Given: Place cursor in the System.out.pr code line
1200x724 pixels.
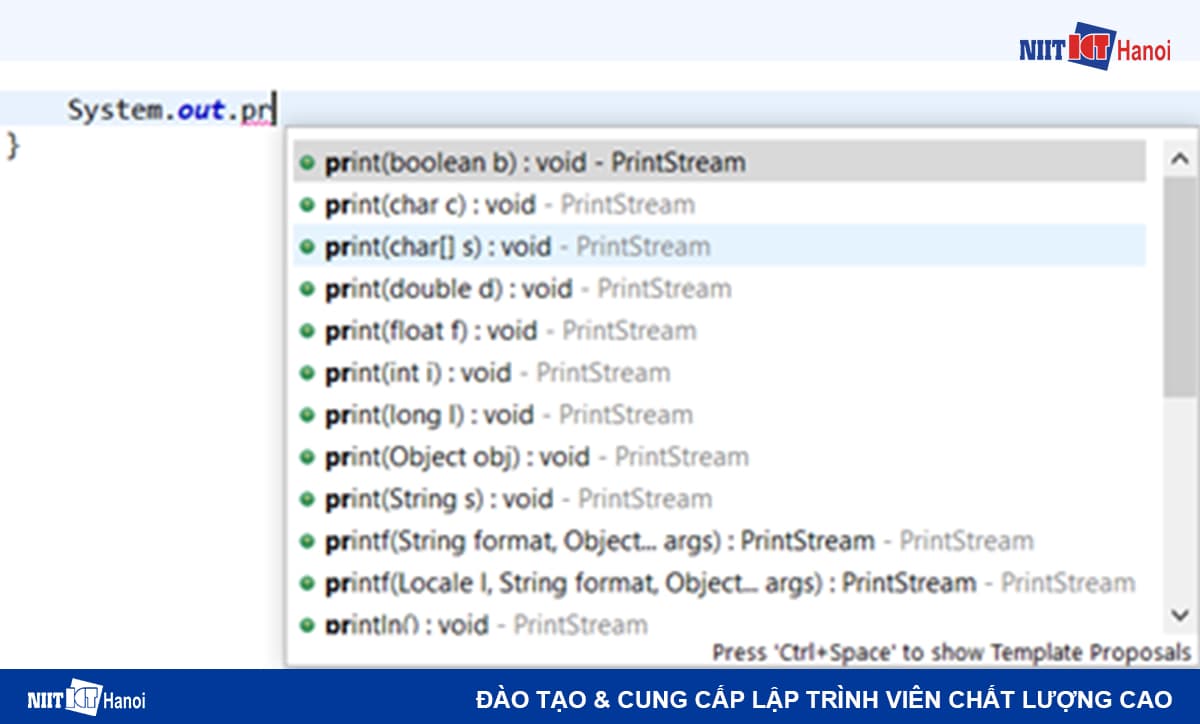Looking at the screenshot, I should (x=171, y=110).
